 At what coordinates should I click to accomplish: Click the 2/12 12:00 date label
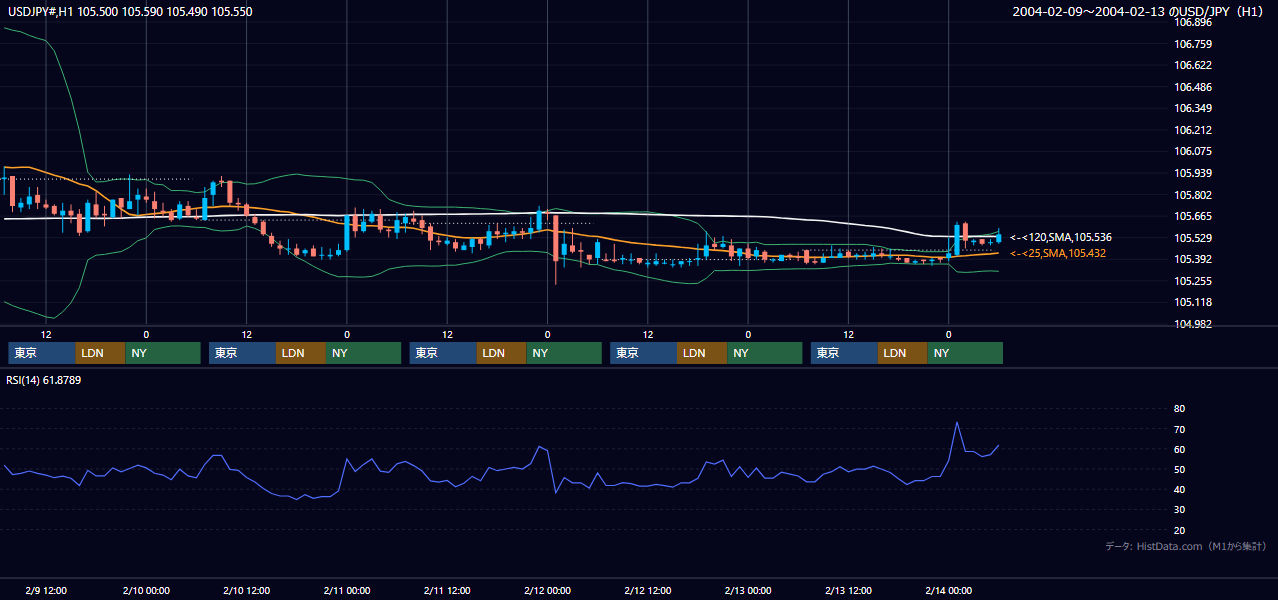click(647, 590)
